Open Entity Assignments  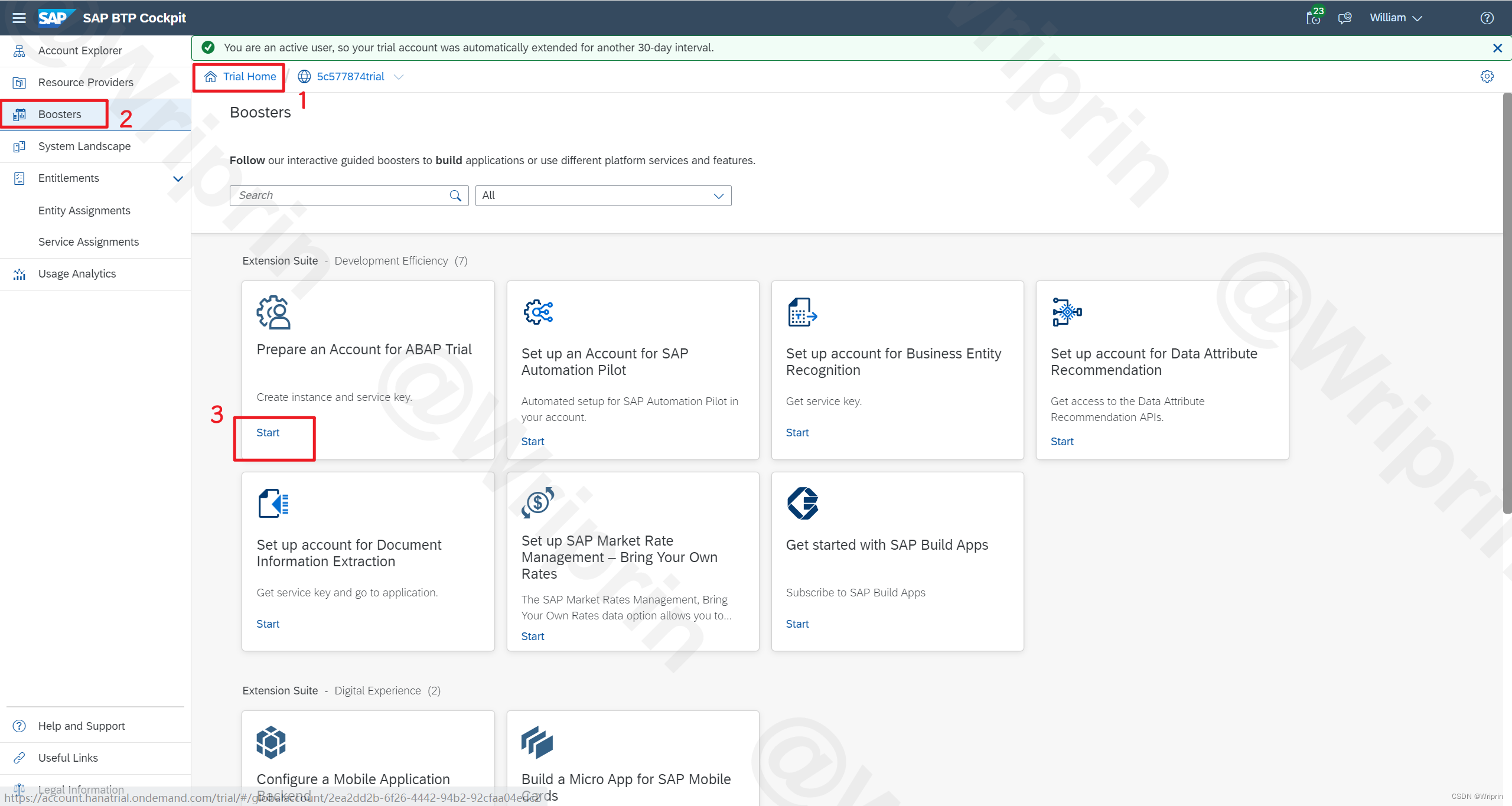pyautogui.click(x=84, y=211)
